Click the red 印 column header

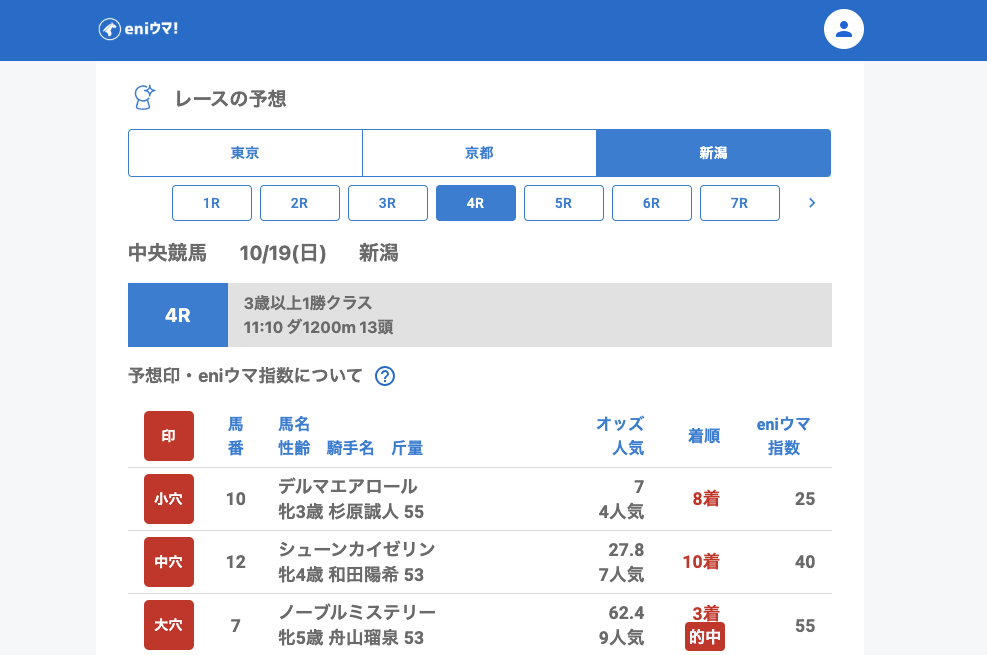click(169, 435)
